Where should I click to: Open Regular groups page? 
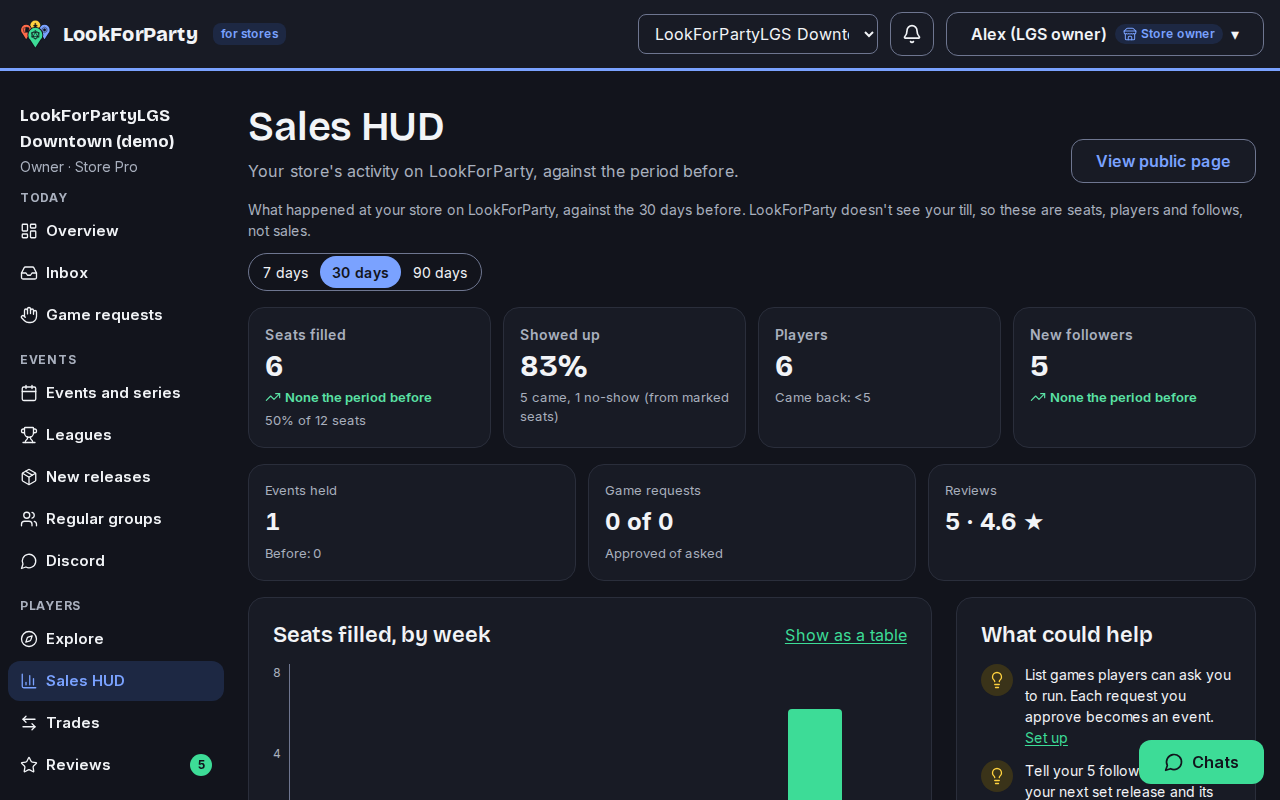pyautogui.click(x=116, y=519)
